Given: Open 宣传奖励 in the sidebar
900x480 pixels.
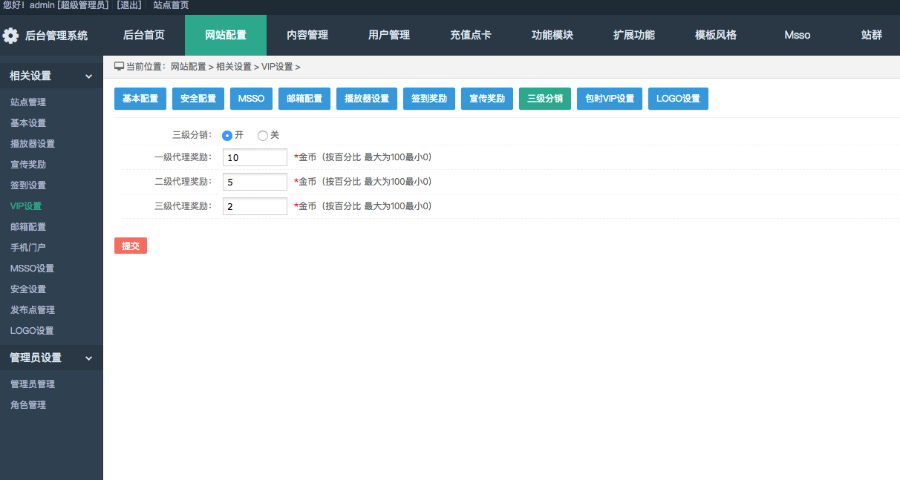Looking at the screenshot, I should (x=28, y=164).
